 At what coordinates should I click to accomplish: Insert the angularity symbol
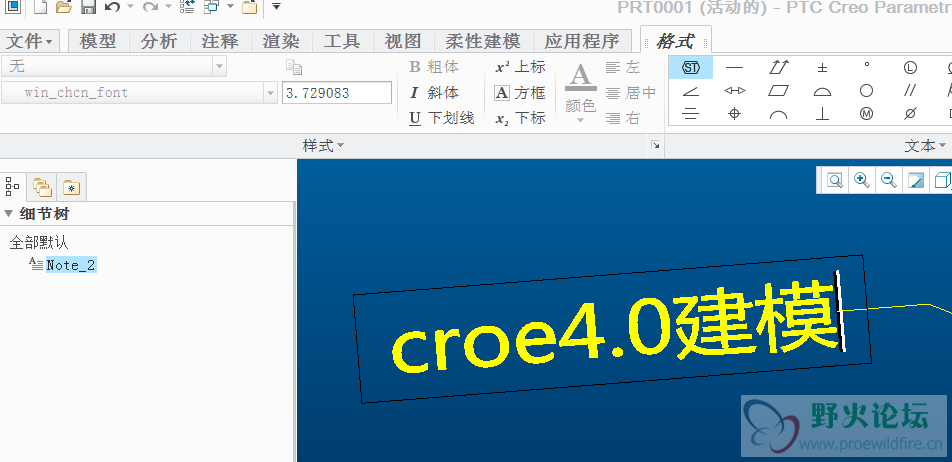click(x=691, y=91)
